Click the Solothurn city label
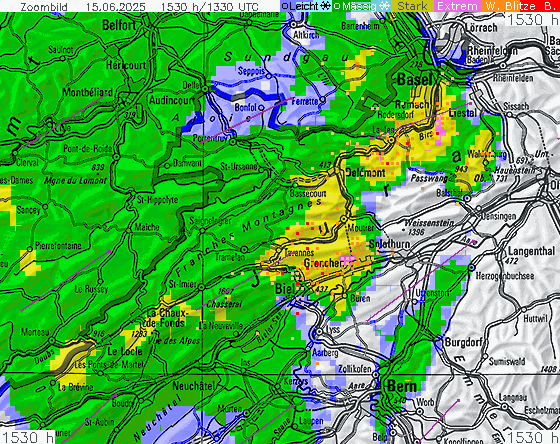Viewport: 560px width, 444px height. pyautogui.click(x=388, y=244)
